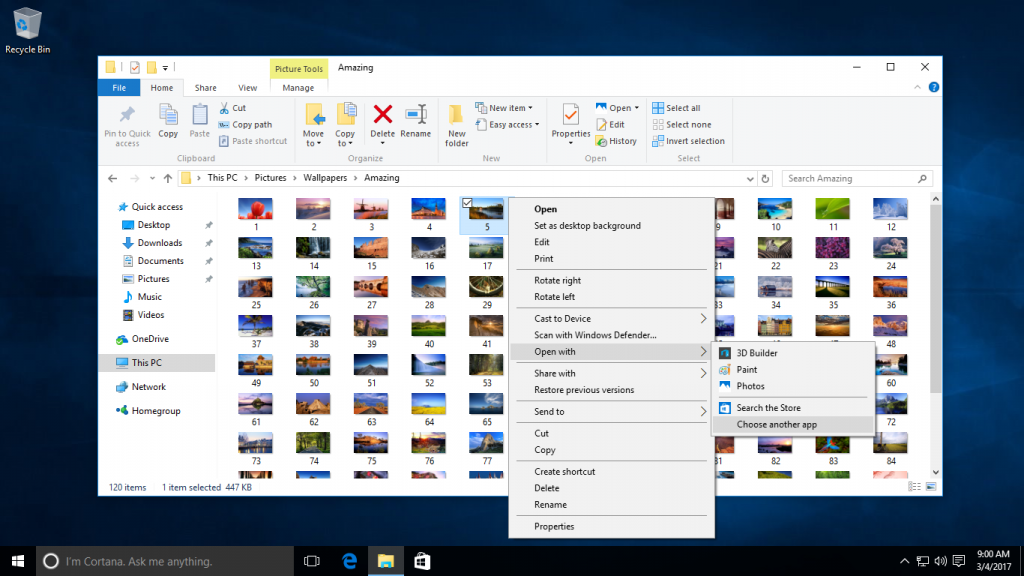The height and width of the screenshot is (576, 1024).
Task: Pin current folder to Quick access
Action: coord(126,125)
